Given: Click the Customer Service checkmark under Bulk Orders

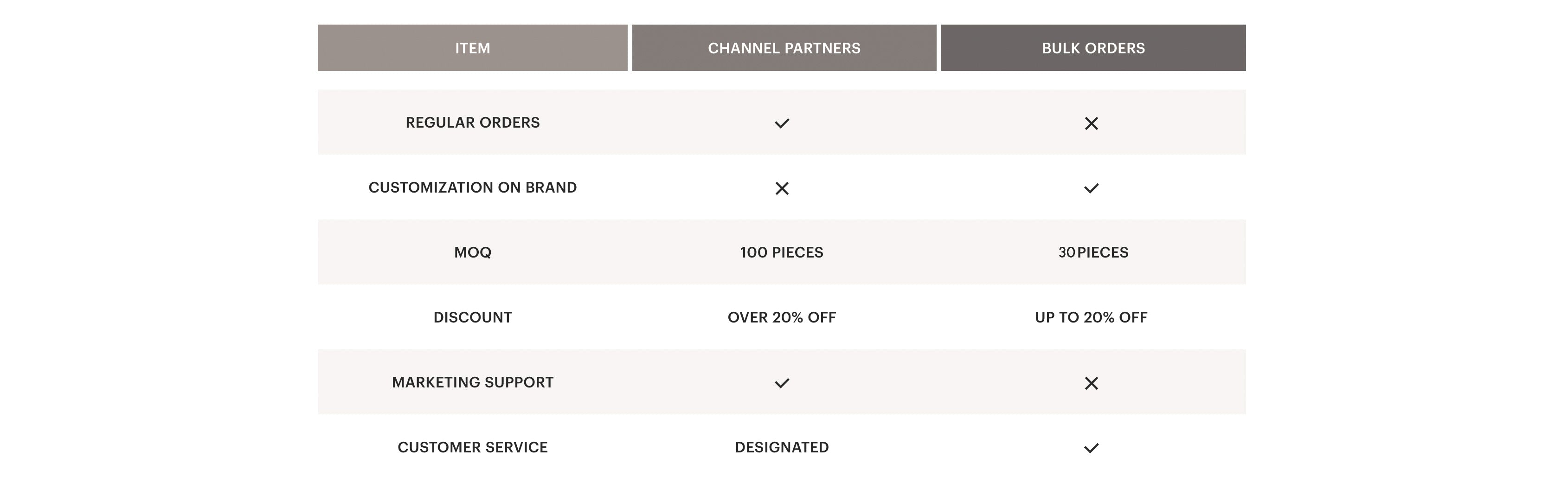Looking at the screenshot, I should [1091, 448].
